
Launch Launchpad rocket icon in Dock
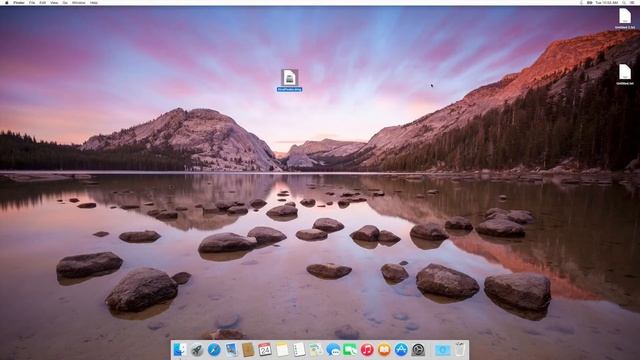(x=197, y=350)
